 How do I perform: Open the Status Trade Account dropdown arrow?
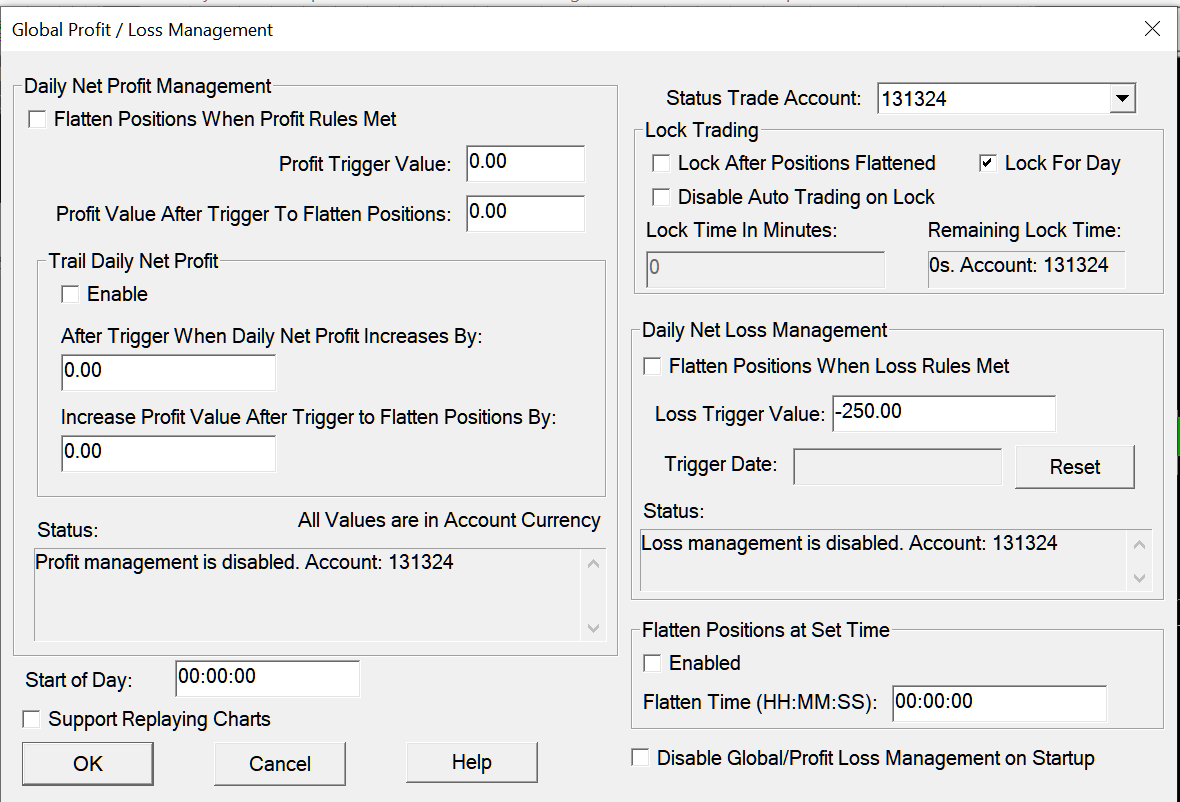pos(1123,99)
